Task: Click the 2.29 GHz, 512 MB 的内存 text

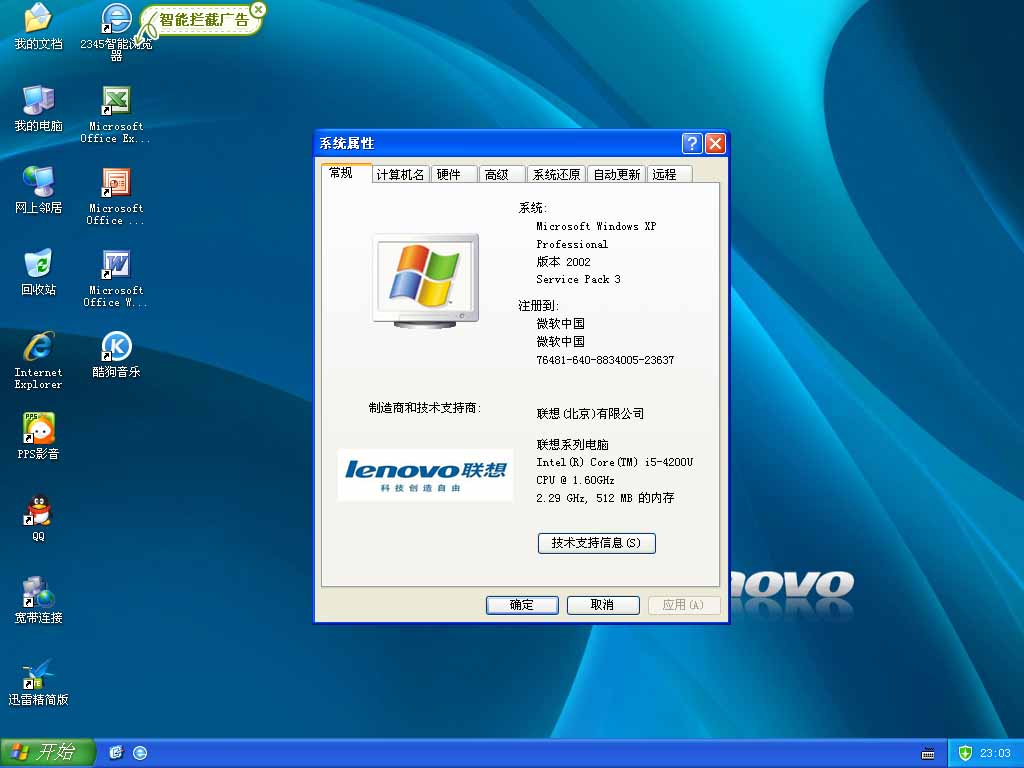Action: [x=605, y=498]
